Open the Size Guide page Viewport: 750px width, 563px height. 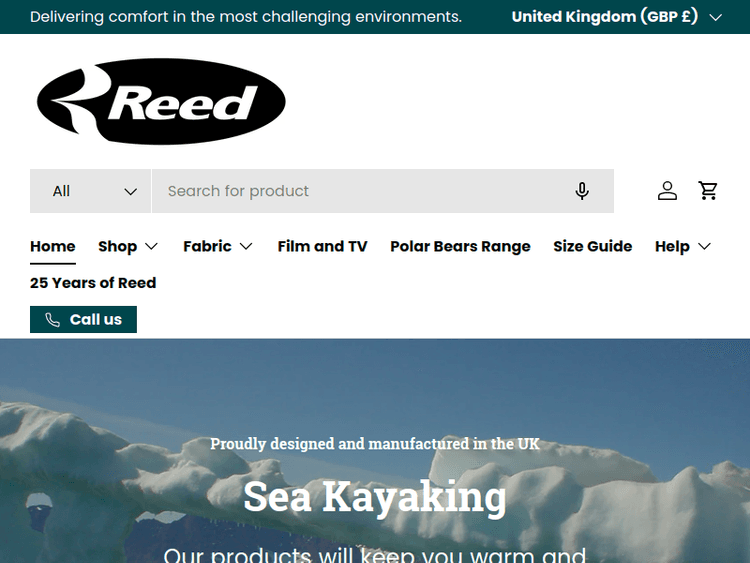coord(593,246)
